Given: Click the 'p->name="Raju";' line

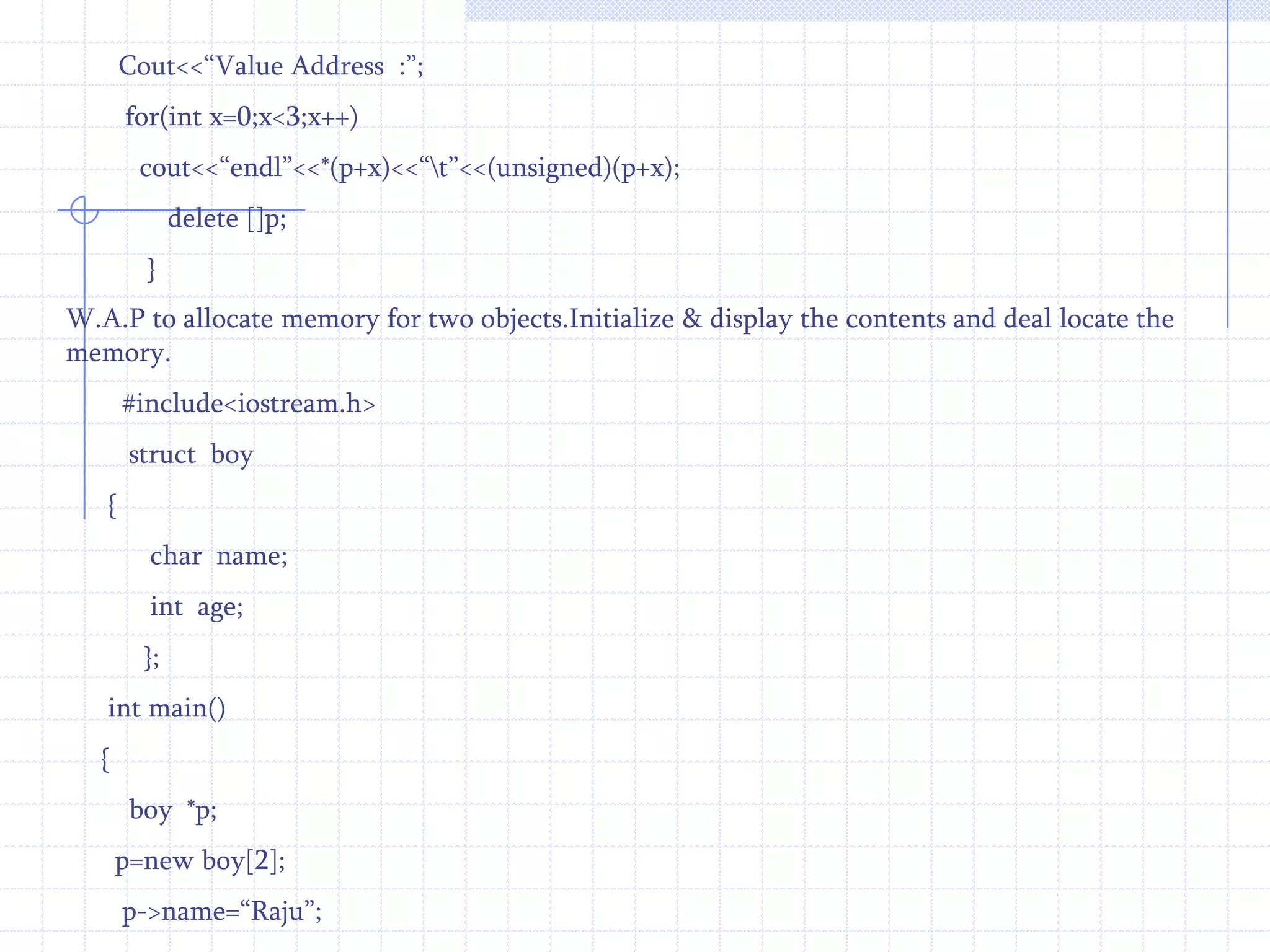Looking at the screenshot, I should coord(221,912).
